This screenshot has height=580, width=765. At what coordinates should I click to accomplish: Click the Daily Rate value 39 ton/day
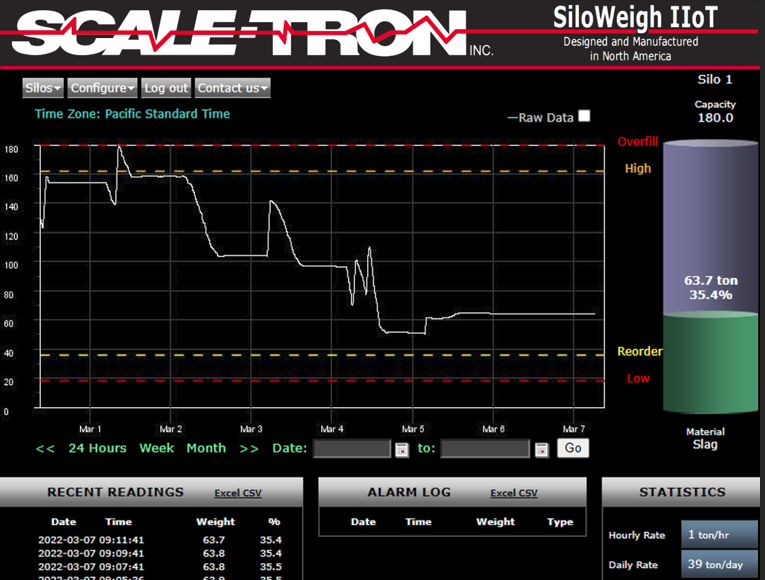[719, 564]
